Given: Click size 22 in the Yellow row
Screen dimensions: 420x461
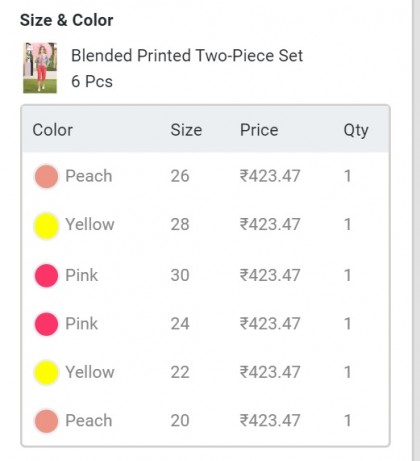Looking at the screenshot, I should (180, 372).
